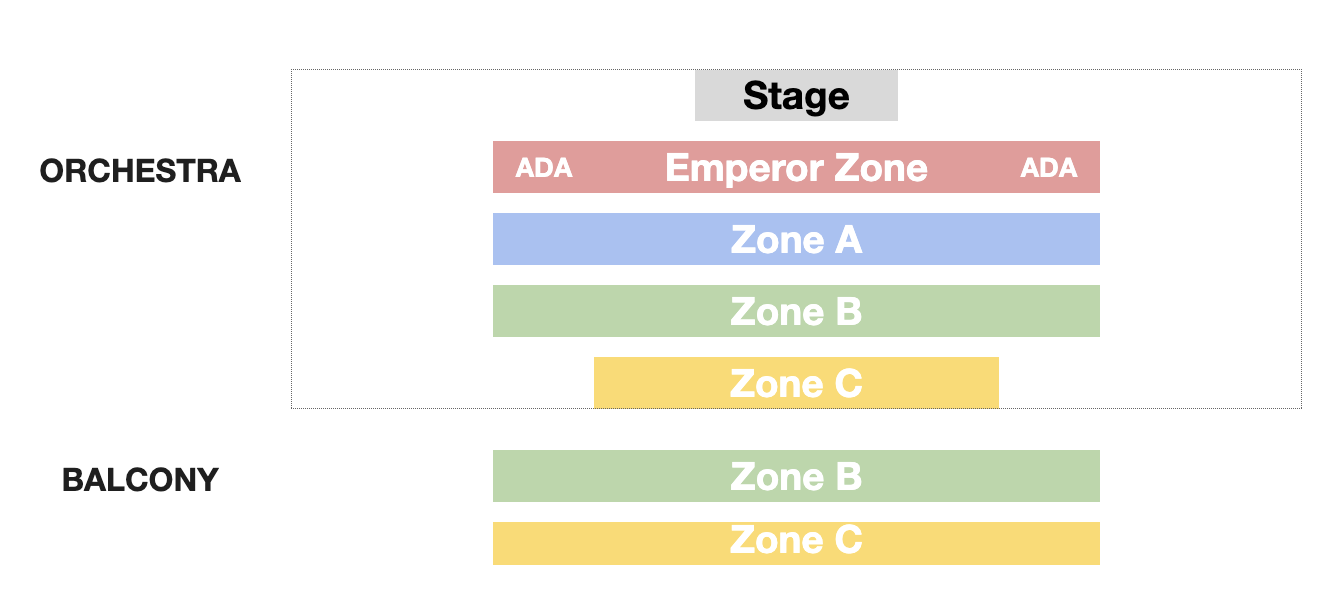Click the green Zone B bar below Zone A
This screenshot has width=1330, height=590.
(x=796, y=311)
